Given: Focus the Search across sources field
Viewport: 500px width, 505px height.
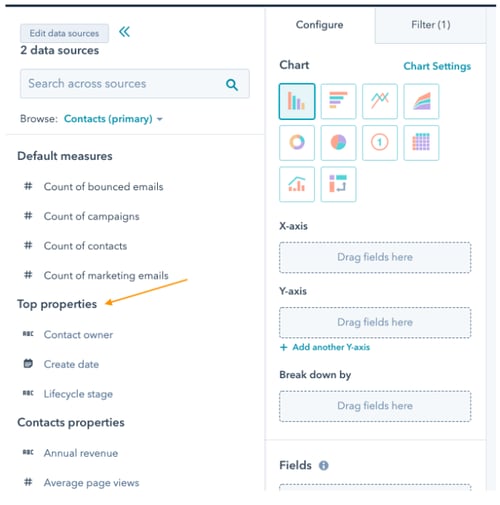Looking at the screenshot, I should pyautogui.click(x=135, y=84).
